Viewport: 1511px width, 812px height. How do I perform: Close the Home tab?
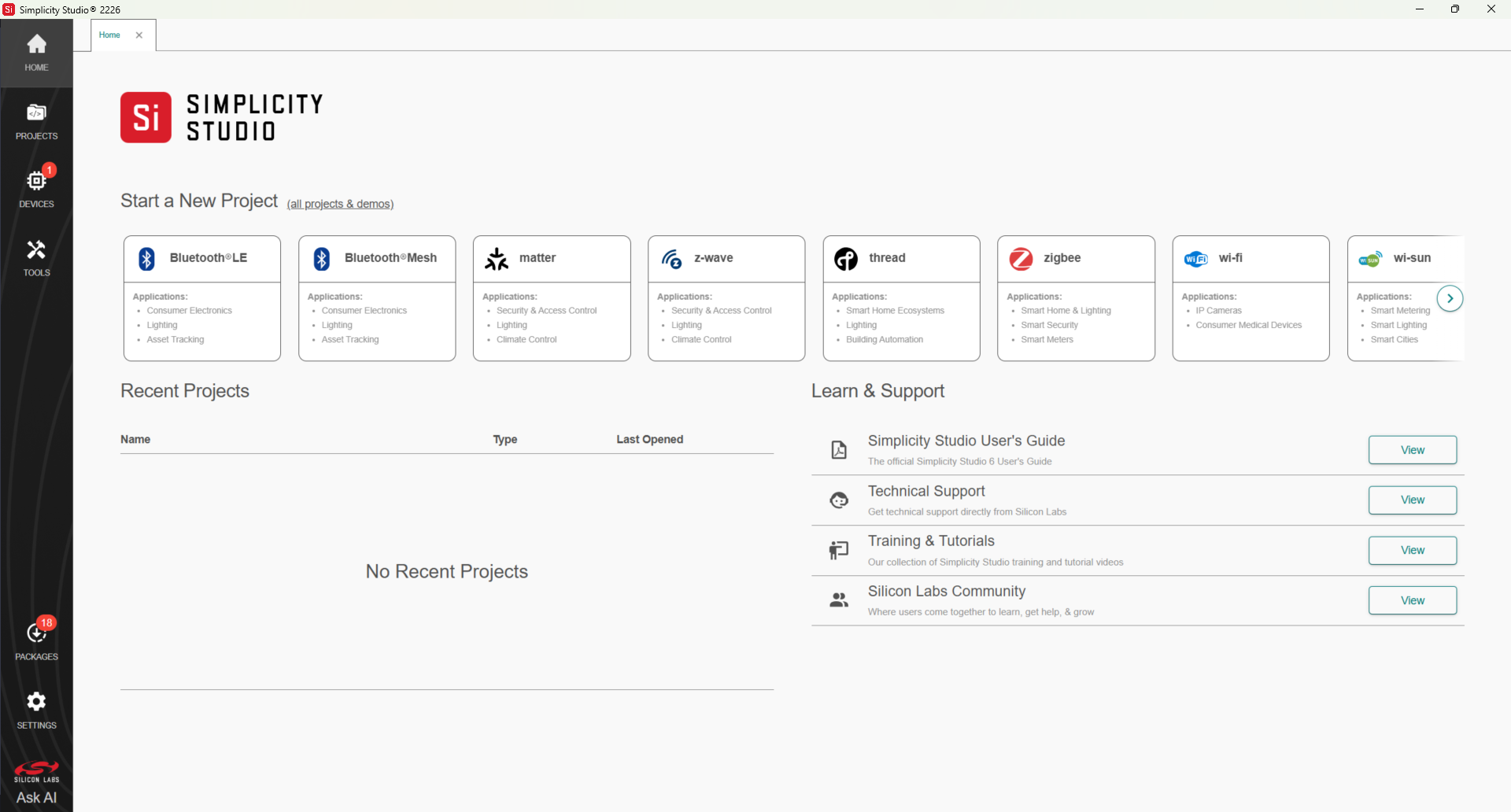[139, 35]
